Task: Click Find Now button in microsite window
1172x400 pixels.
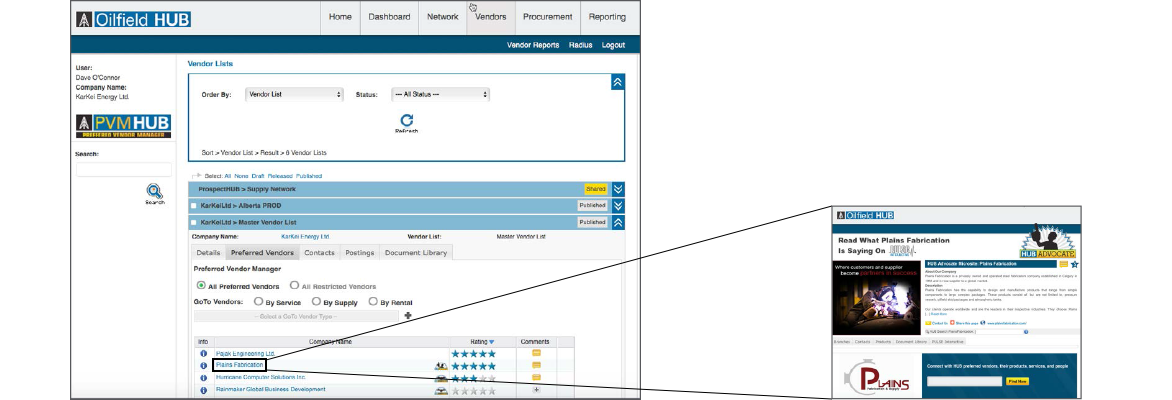Action: coord(1017,381)
